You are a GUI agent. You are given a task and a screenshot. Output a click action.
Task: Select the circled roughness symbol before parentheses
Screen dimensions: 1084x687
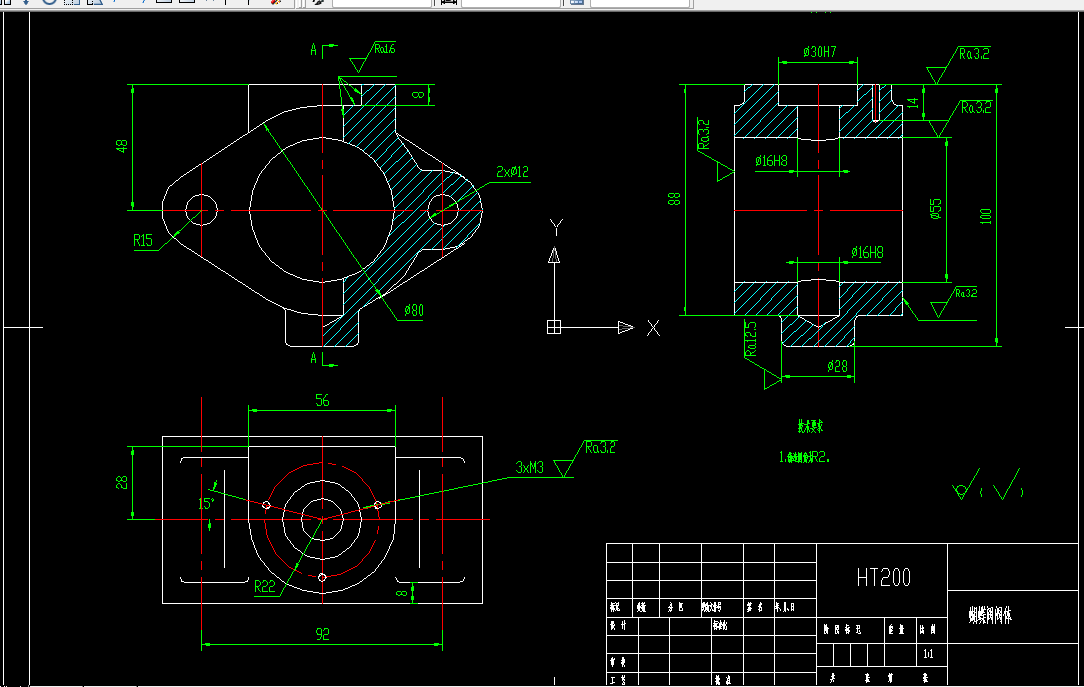[965, 484]
